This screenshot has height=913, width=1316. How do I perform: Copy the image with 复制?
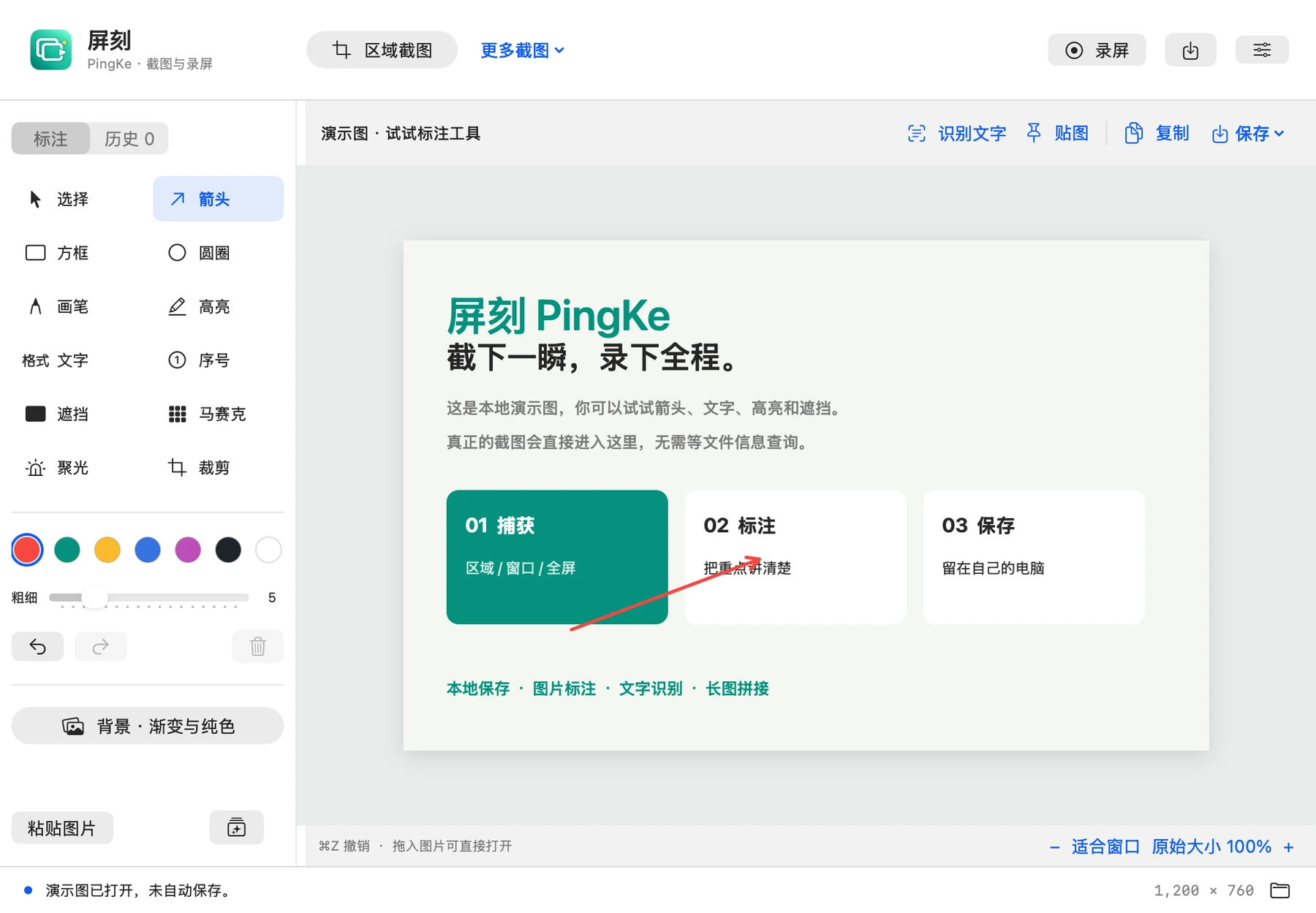pyautogui.click(x=1157, y=134)
